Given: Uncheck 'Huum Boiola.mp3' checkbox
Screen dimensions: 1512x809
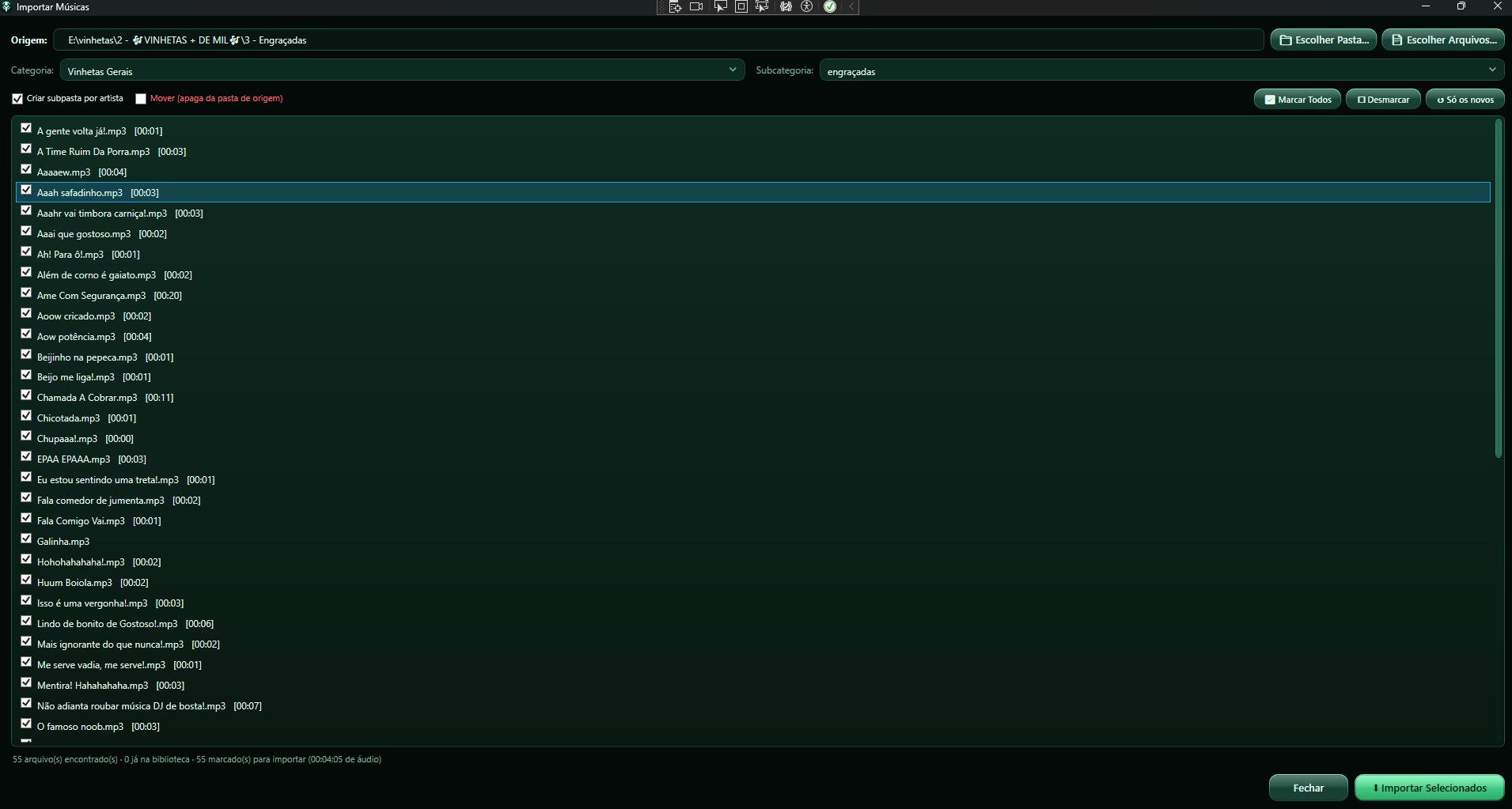Looking at the screenshot, I should (26, 580).
